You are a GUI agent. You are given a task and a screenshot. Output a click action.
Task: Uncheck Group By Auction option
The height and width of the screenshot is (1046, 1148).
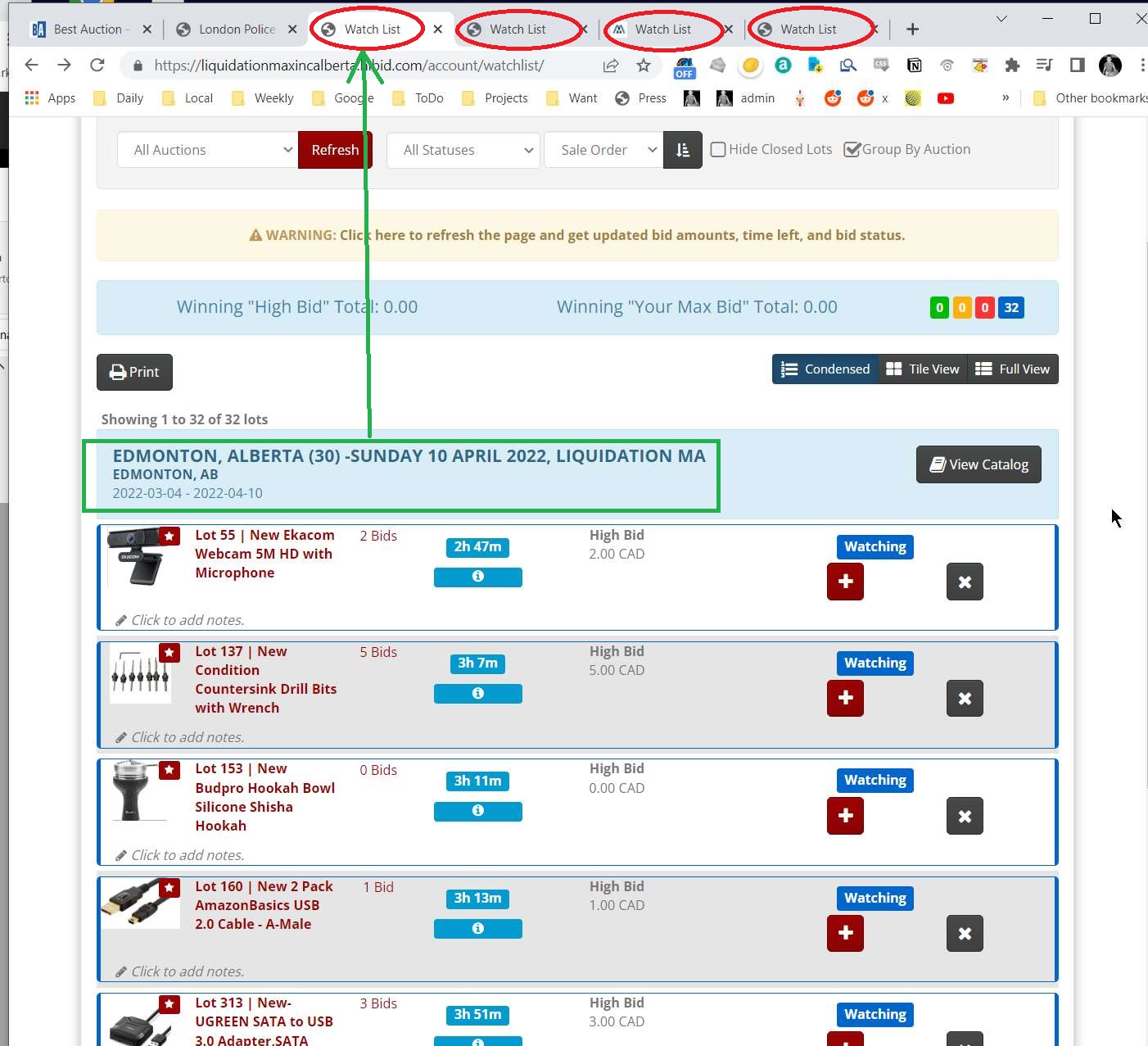[852, 150]
